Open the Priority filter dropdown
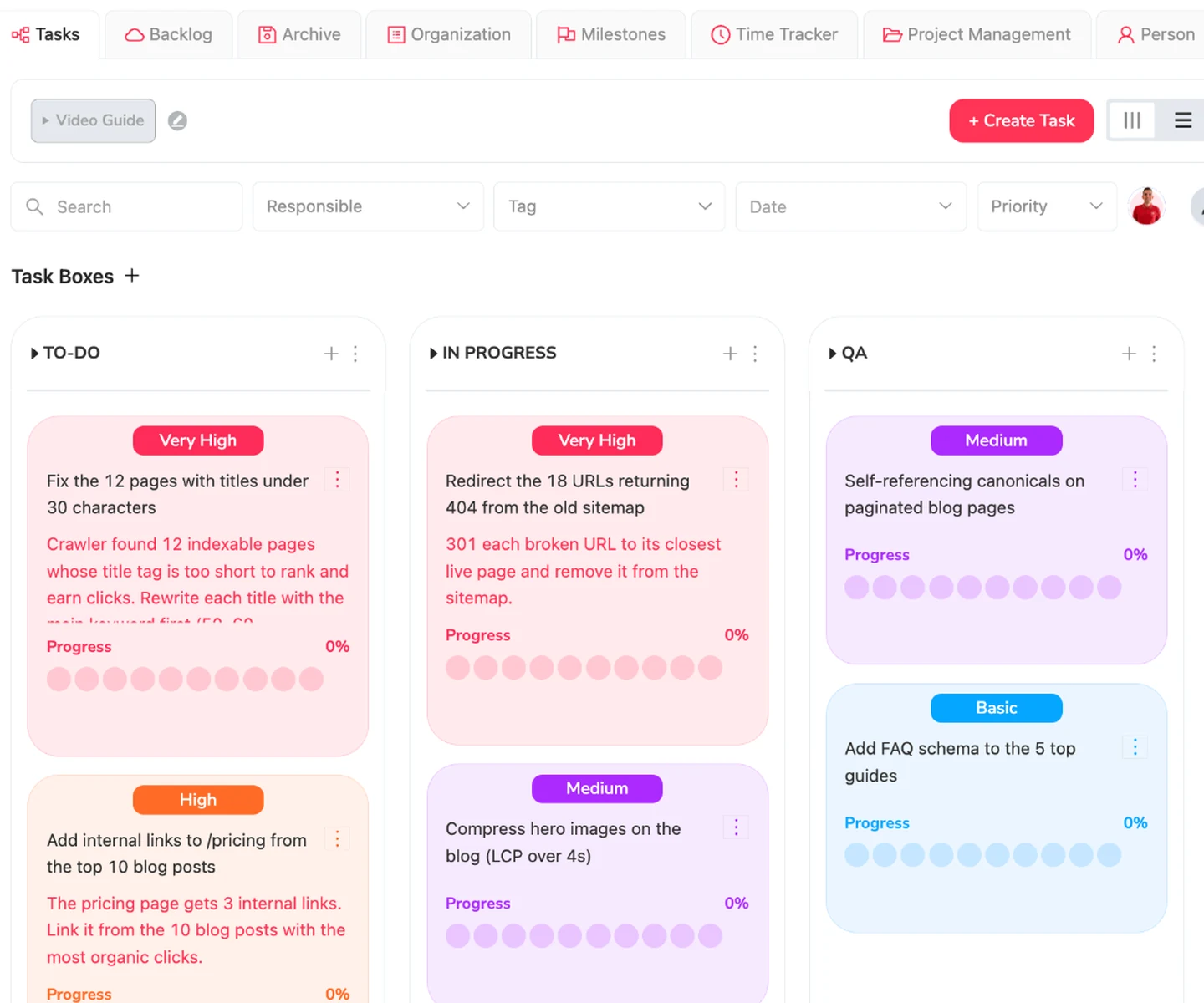1204x1003 pixels. coord(1047,206)
